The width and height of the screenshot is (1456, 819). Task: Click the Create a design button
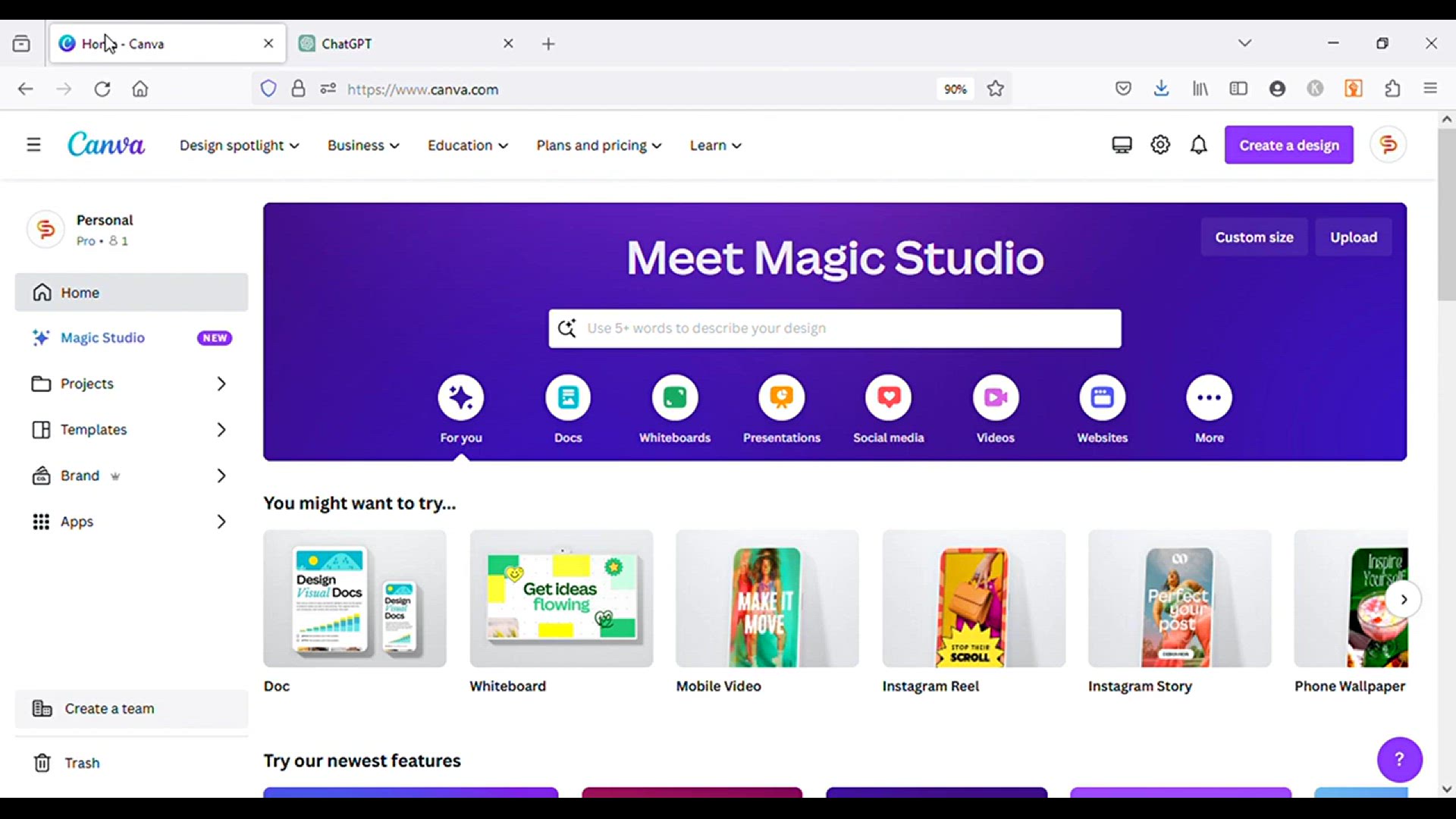(x=1288, y=145)
